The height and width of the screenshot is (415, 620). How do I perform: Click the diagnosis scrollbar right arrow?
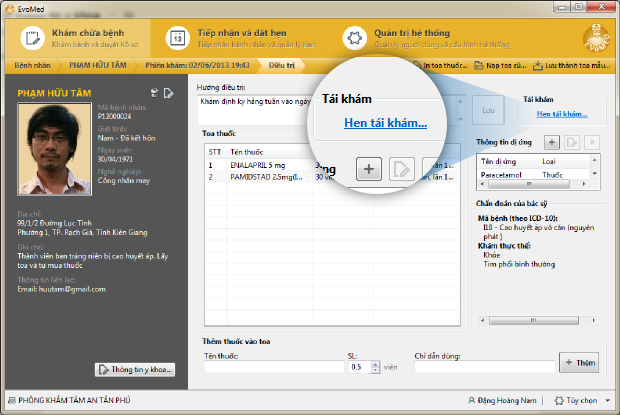594,320
